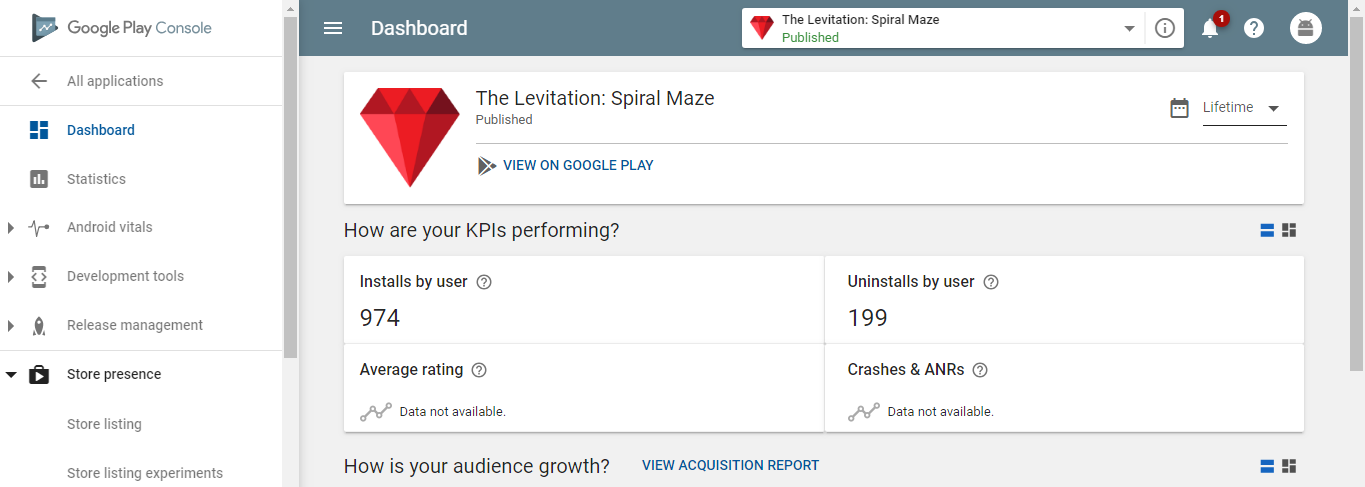
Task: Open the notifications bell
Action: tap(1210, 28)
